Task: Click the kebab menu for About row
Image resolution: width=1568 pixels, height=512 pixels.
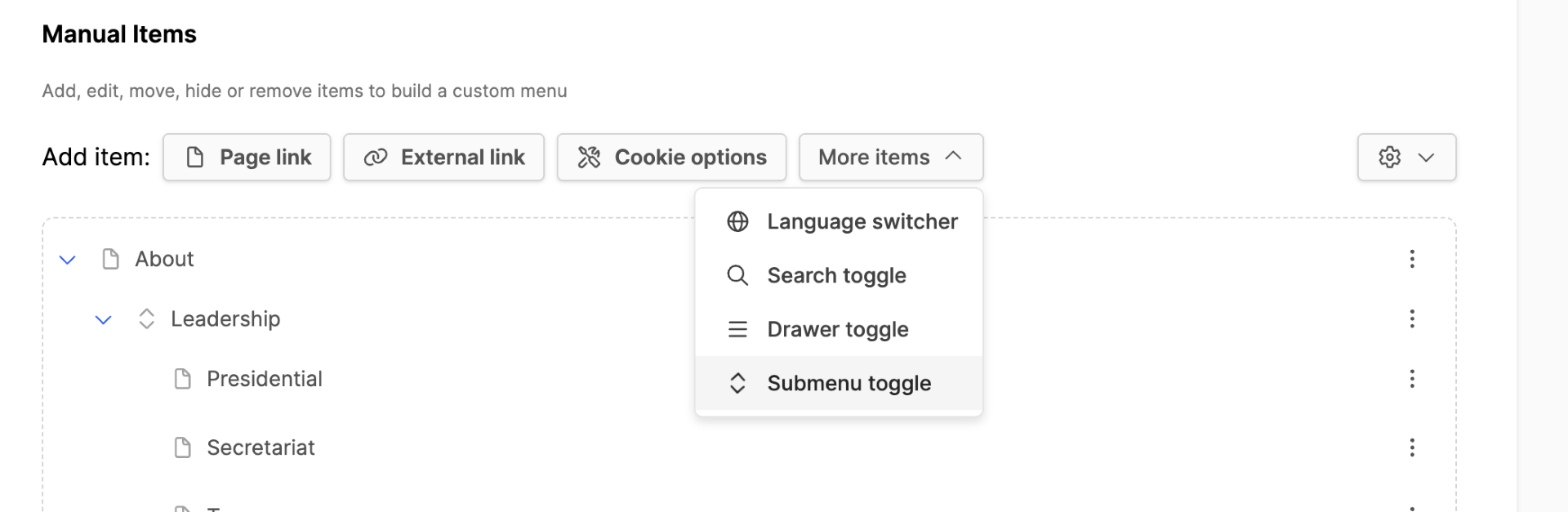Action: (x=1411, y=259)
